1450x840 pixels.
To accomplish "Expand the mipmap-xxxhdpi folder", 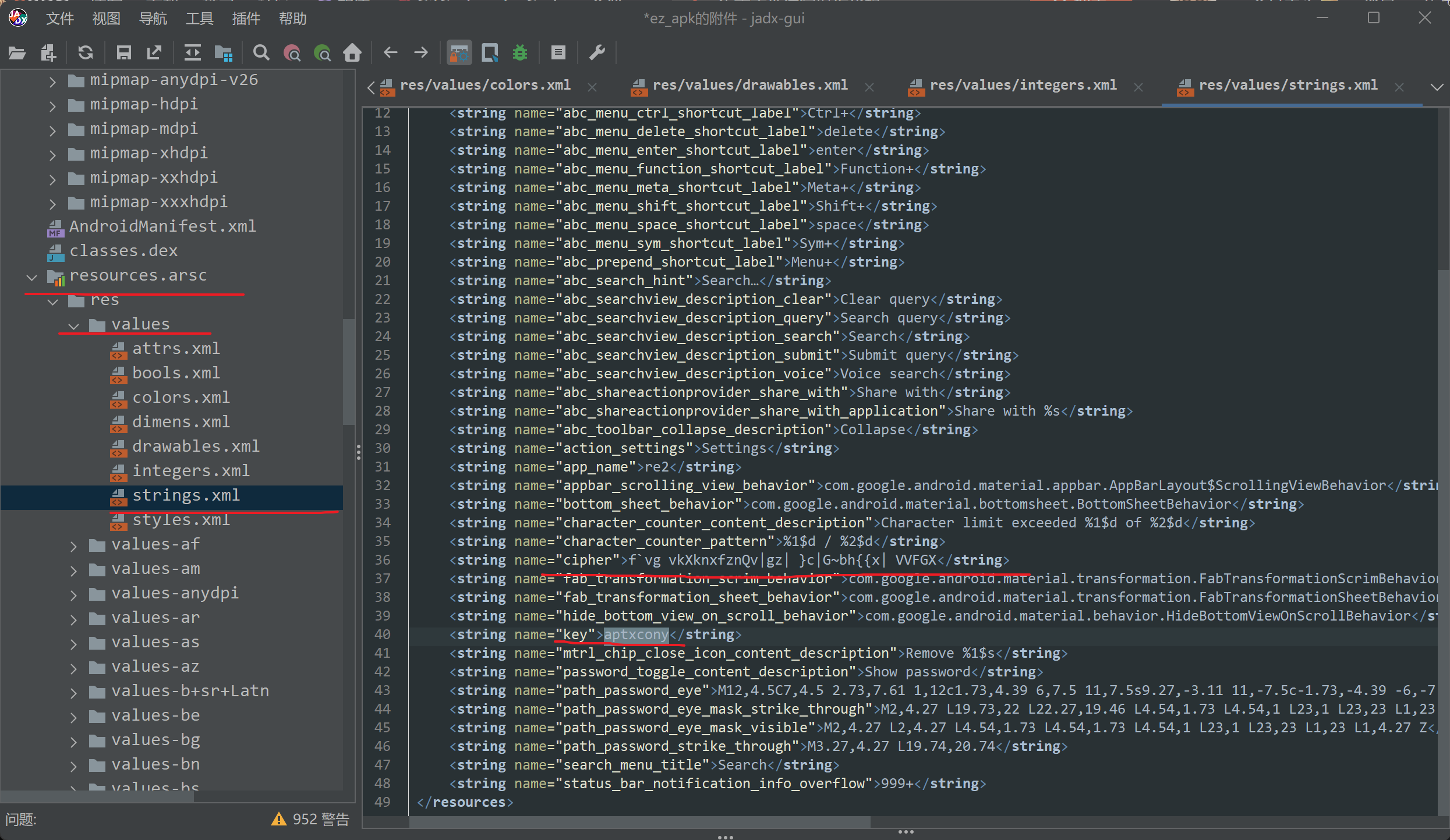I will tap(53, 203).
